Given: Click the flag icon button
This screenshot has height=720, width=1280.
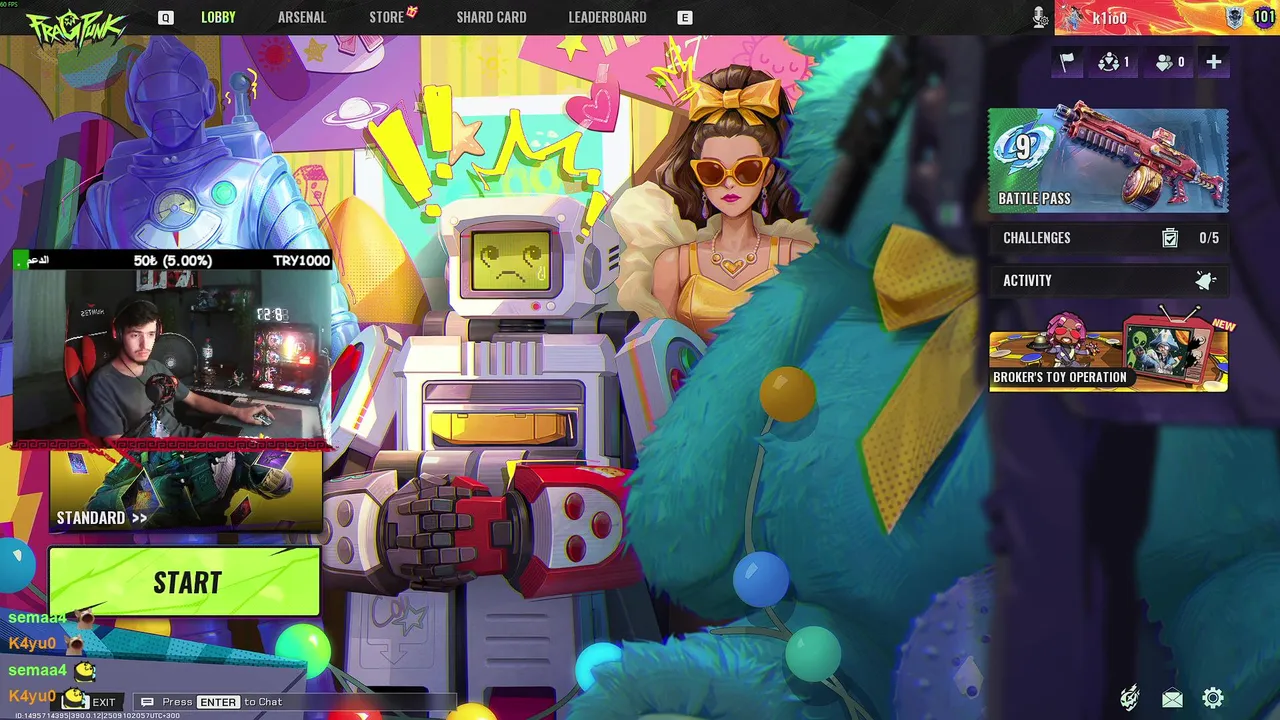Looking at the screenshot, I should (1067, 62).
